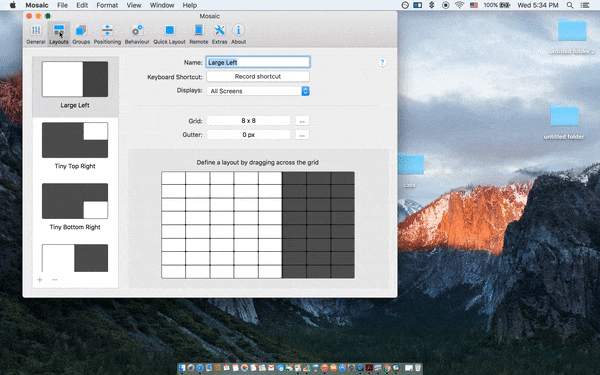Open the Remote pane

click(199, 34)
